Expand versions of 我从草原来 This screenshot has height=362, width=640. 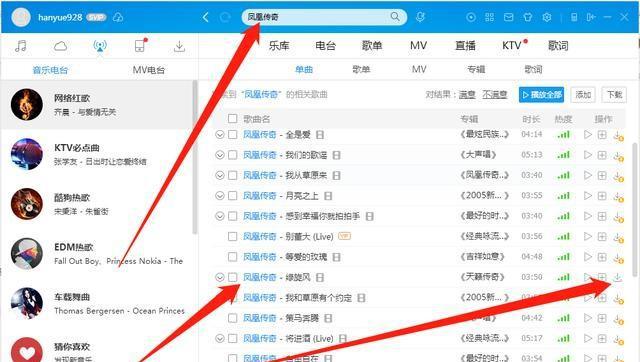pos(220,175)
